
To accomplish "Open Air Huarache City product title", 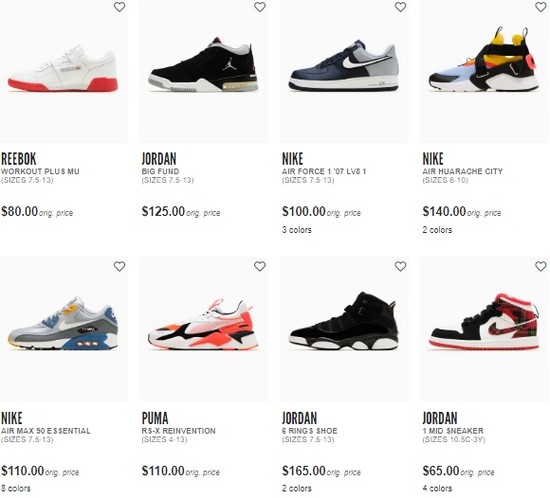I will point(462,171).
